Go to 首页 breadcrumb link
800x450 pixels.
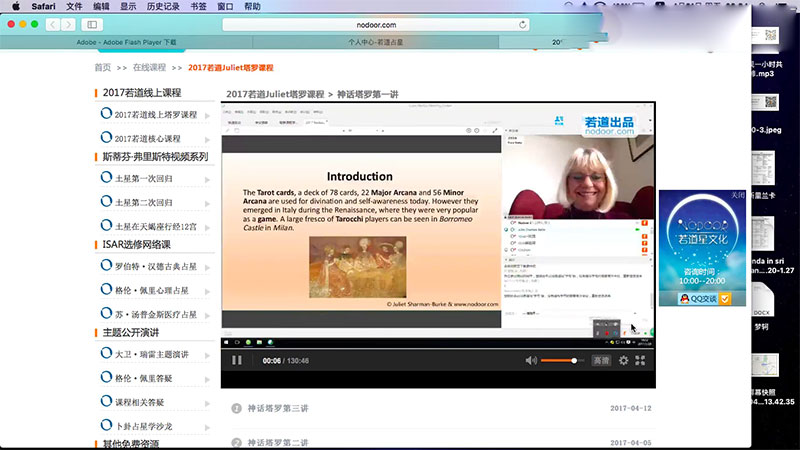click(102, 67)
